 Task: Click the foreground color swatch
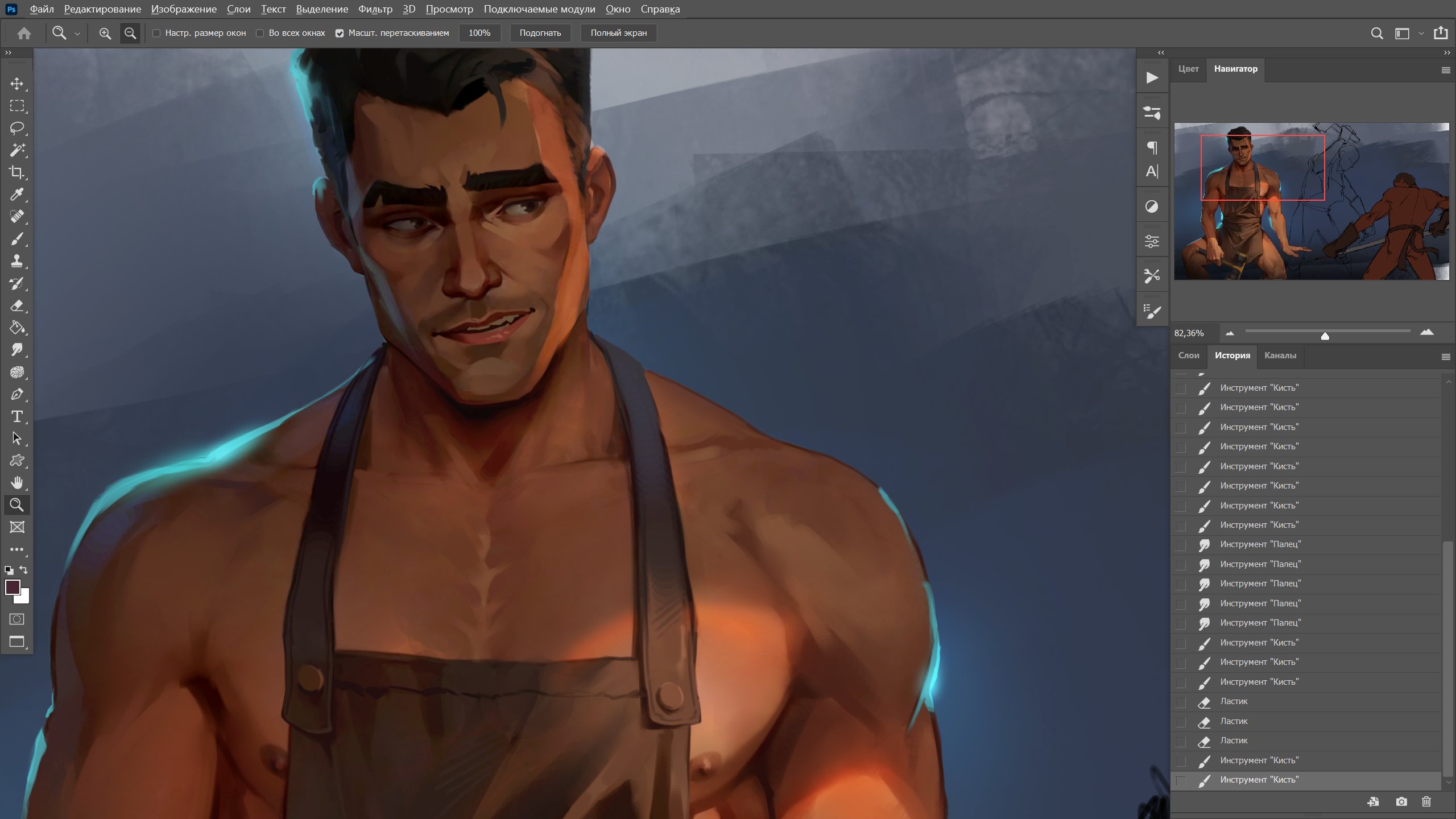click(13, 586)
